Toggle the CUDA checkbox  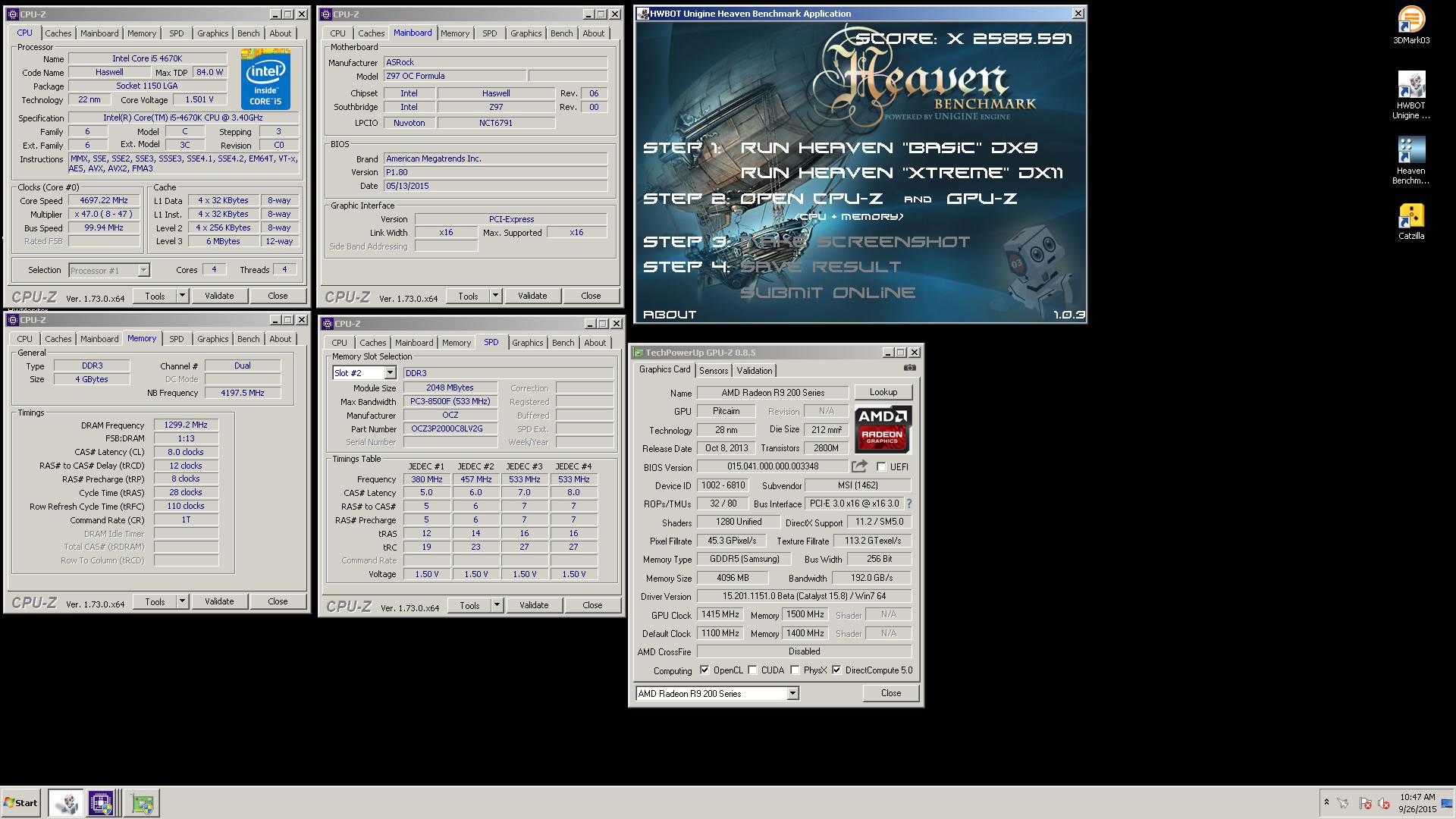pyautogui.click(x=752, y=670)
